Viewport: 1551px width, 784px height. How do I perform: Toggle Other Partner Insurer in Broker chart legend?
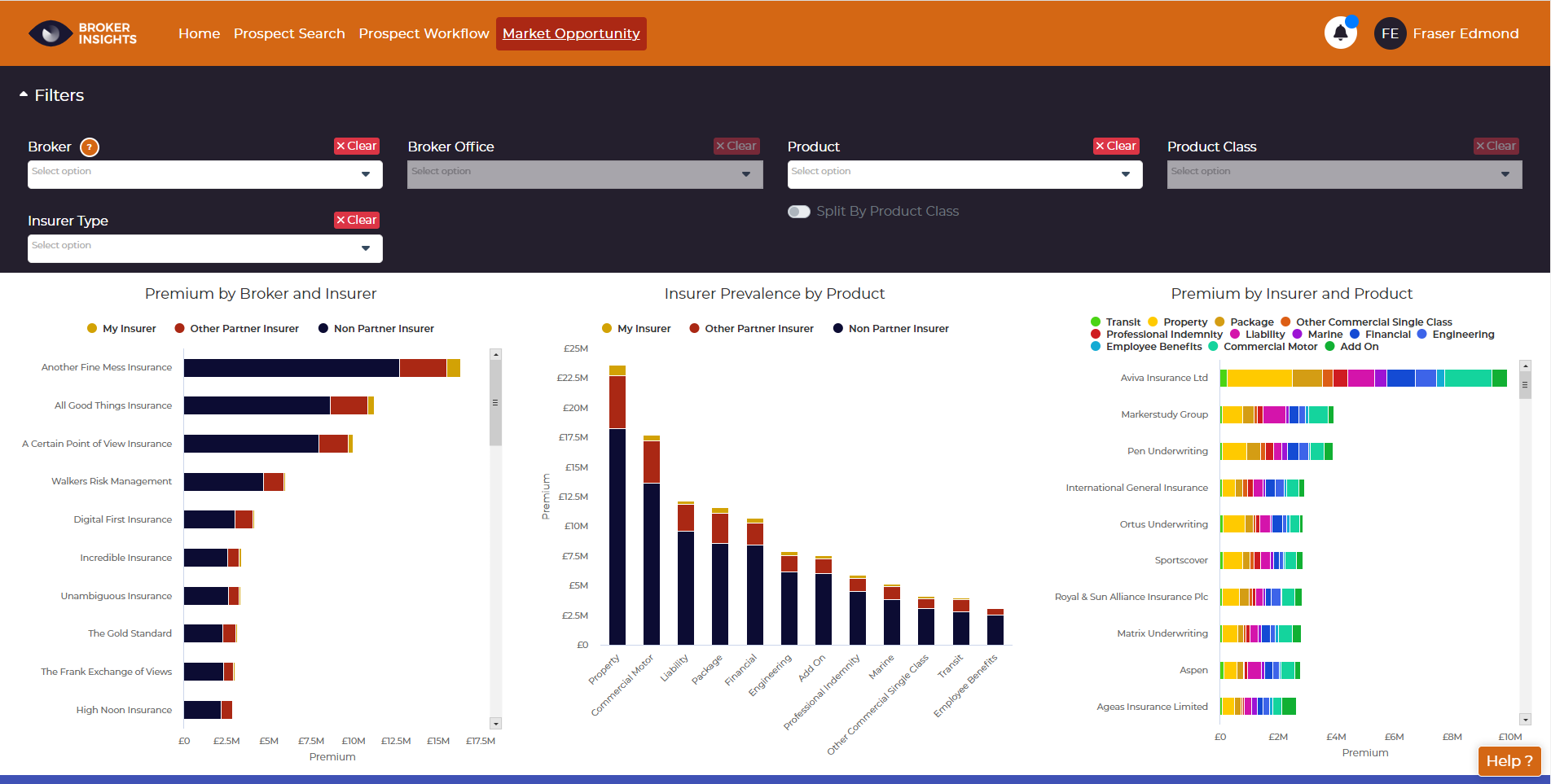(236, 328)
